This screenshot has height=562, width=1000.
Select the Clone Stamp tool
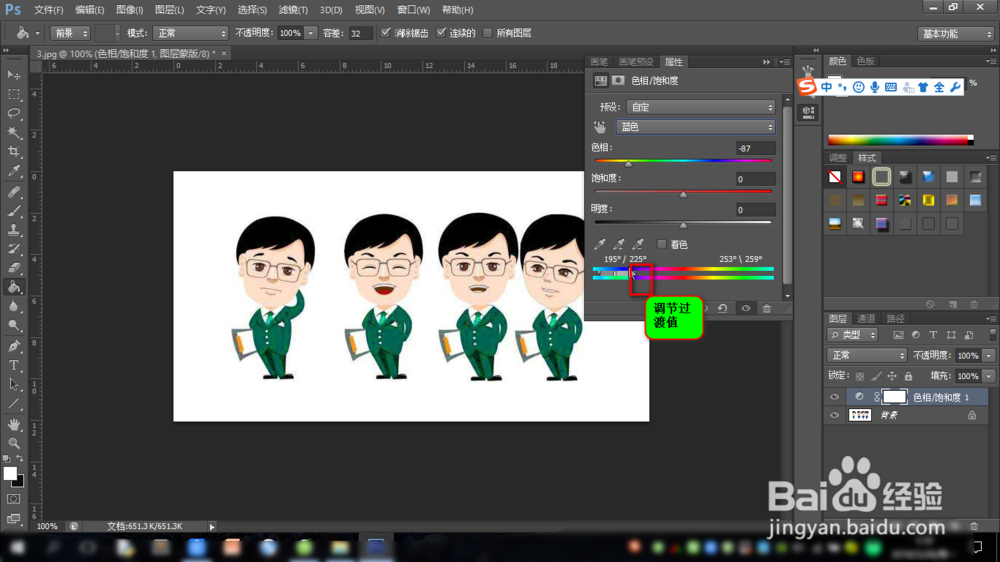click(x=13, y=230)
